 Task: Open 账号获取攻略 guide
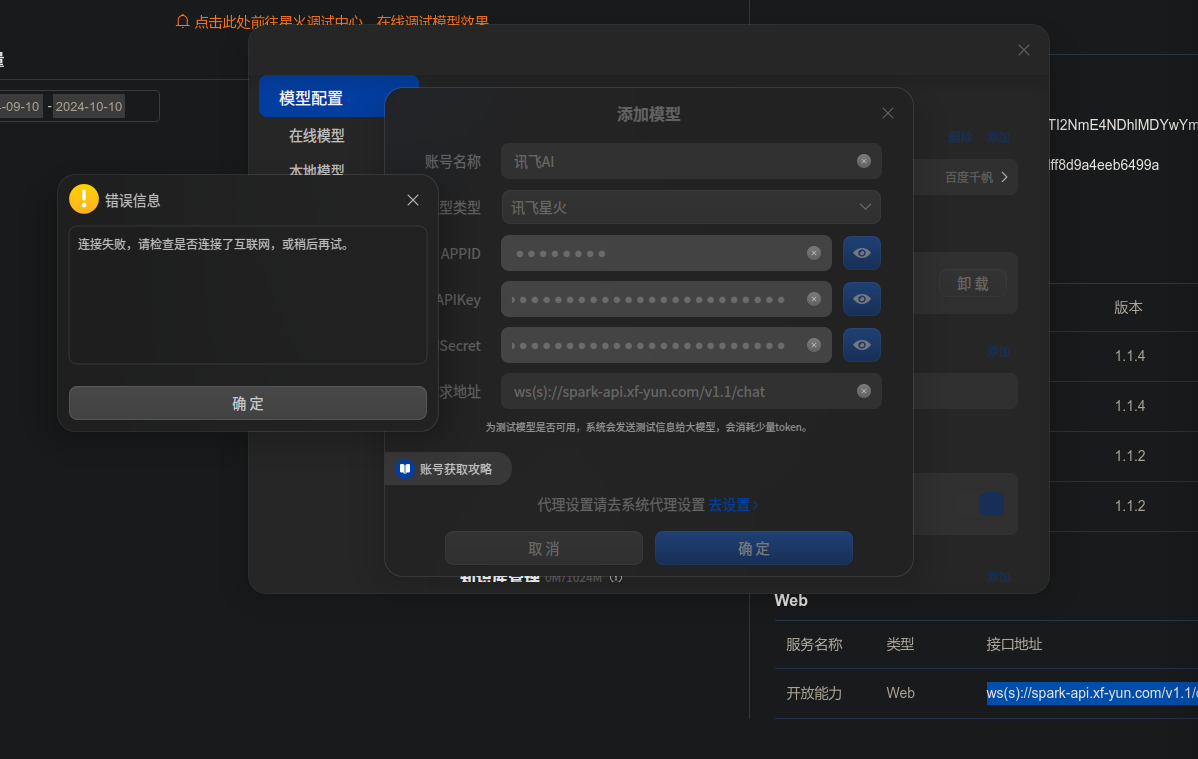click(448, 469)
